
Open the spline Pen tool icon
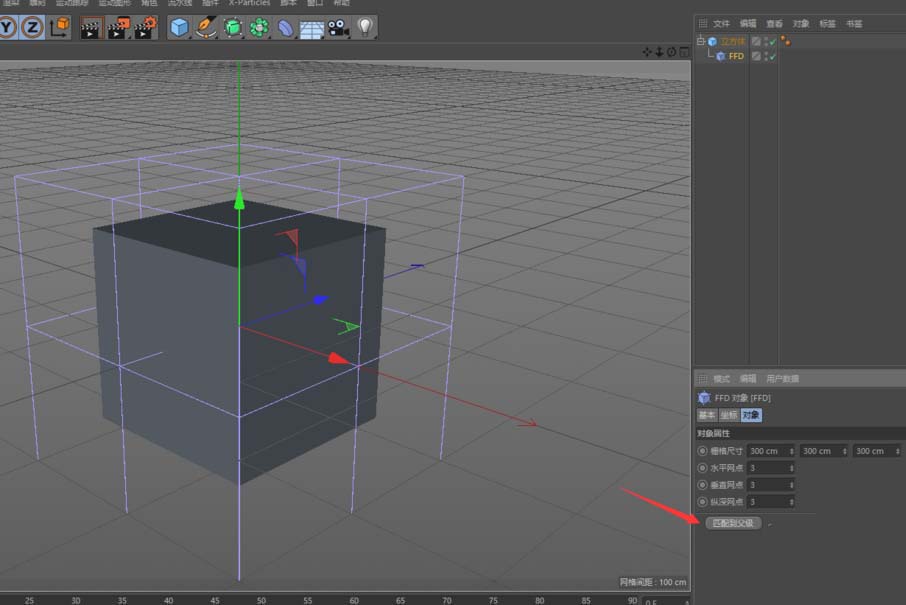(x=205, y=27)
